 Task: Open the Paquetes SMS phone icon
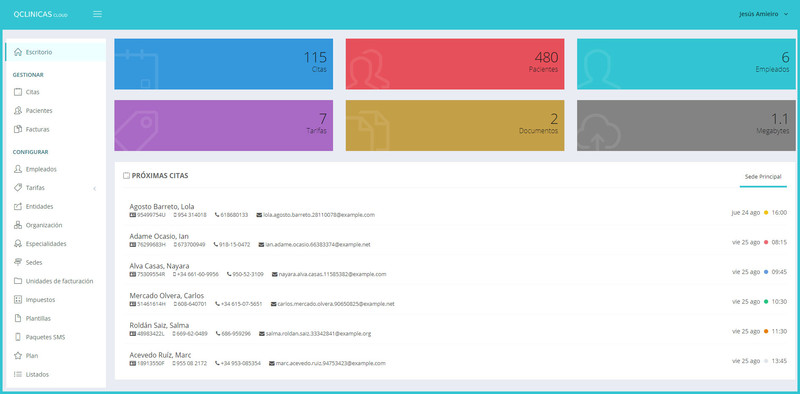click(x=18, y=337)
